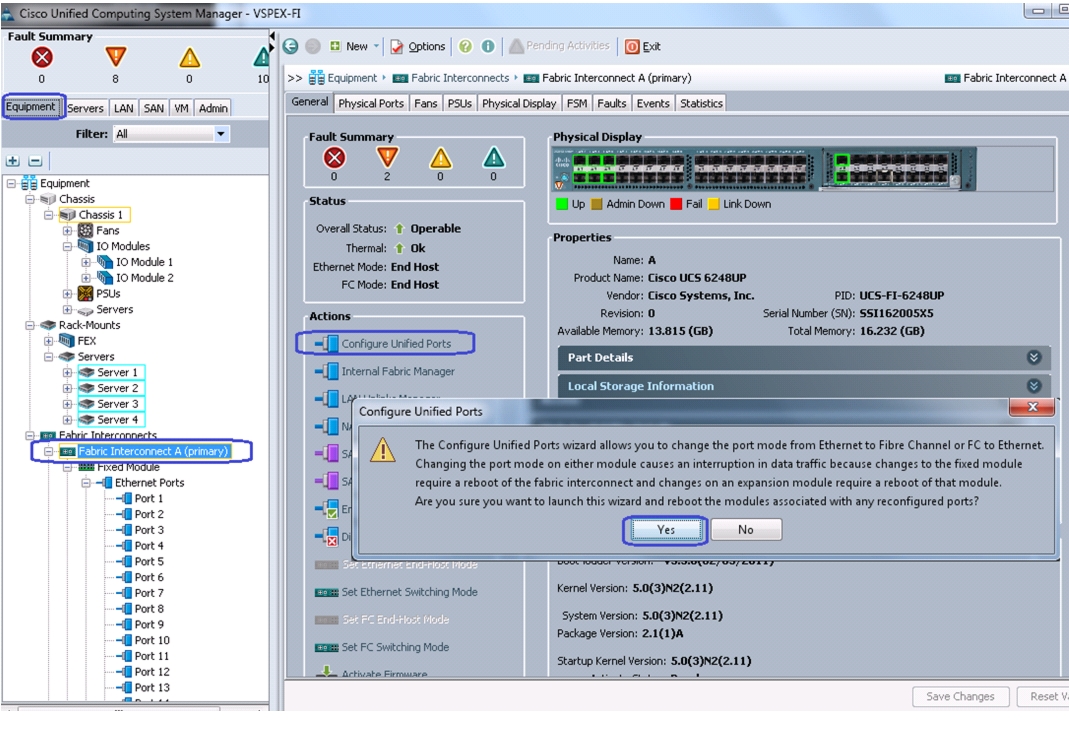Open the Fans tab
Screen dimensions: 1069x750
pos(425,103)
